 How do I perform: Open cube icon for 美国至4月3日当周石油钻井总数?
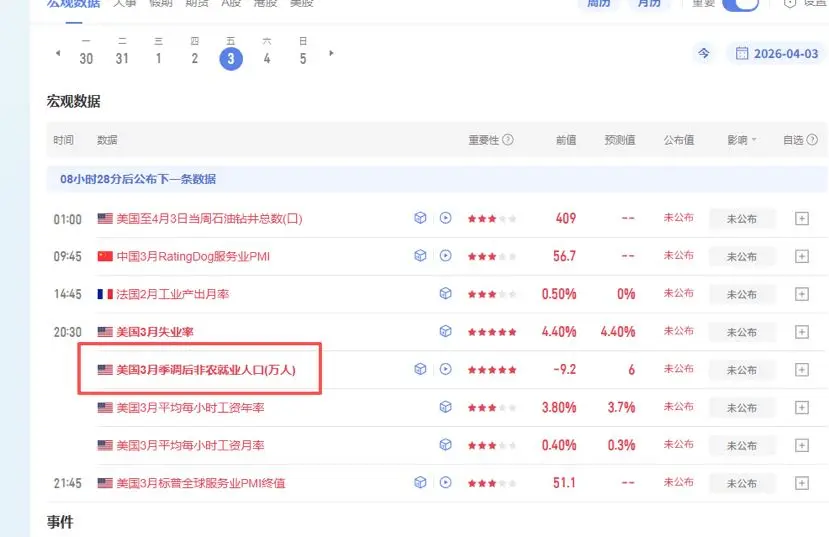[420, 218]
